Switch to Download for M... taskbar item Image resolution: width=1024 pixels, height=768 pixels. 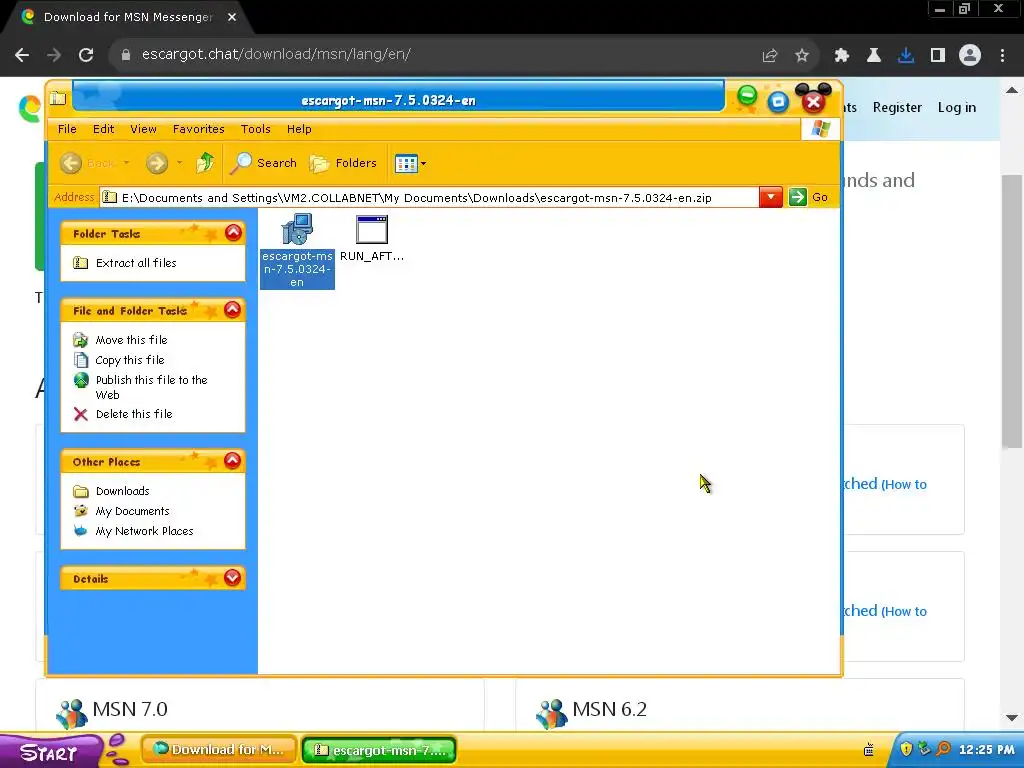(219, 750)
